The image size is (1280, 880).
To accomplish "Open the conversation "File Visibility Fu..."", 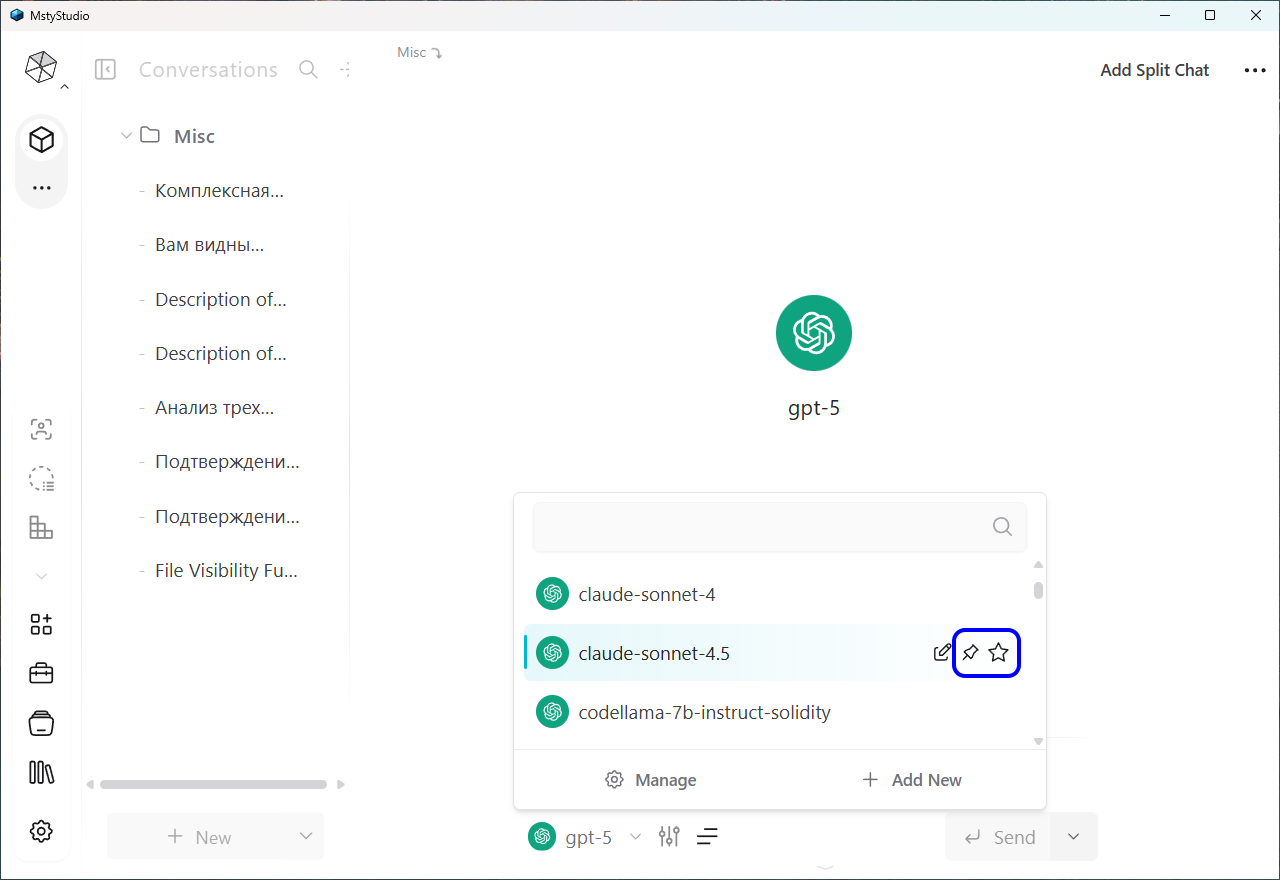I will (x=226, y=571).
